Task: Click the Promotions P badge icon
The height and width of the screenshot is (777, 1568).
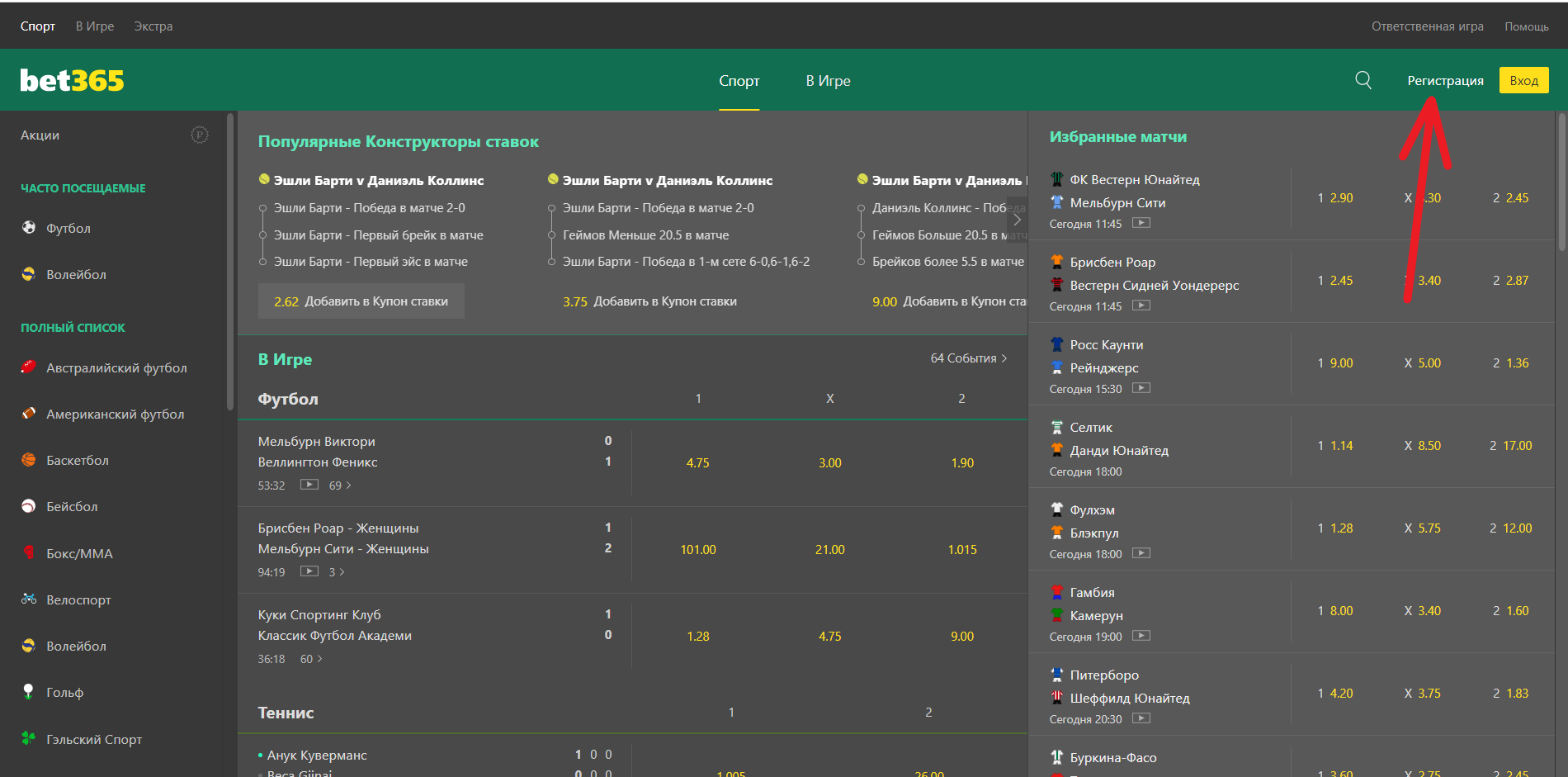Action: [200, 135]
